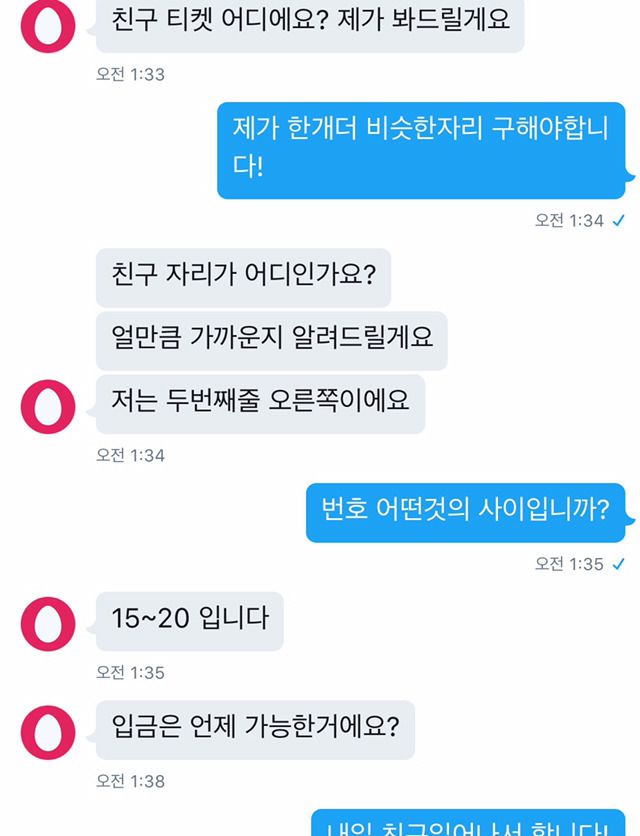This screenshot has height=836, width=640.
Task: Tap the egg avatar next to 15~20 입니다
Action: click(48, 624)
